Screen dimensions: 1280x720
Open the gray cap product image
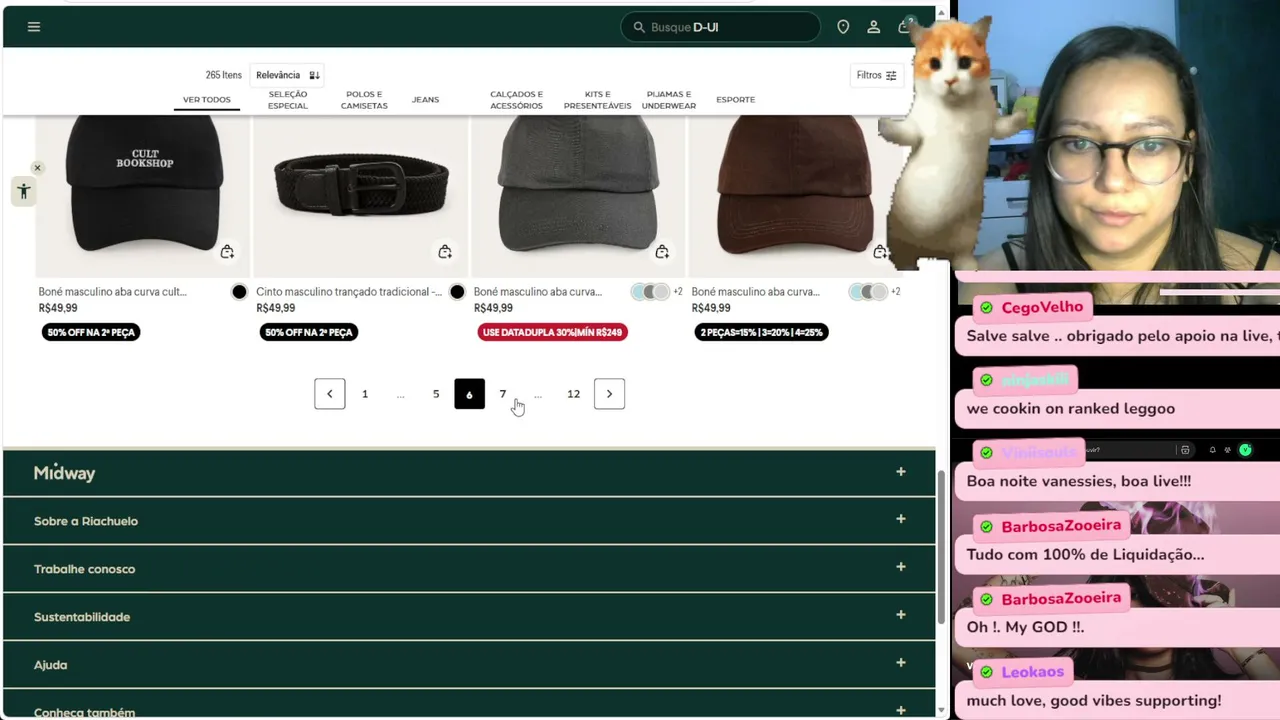(579, 195)
